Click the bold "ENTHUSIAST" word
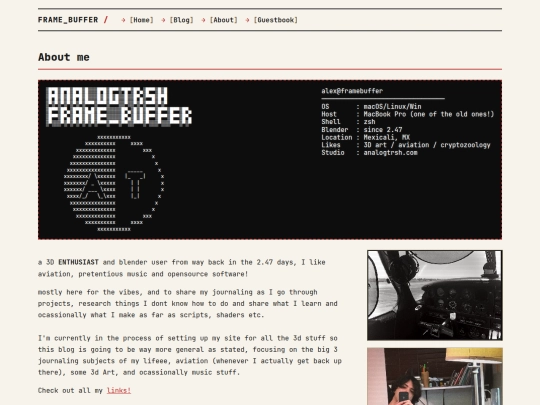This screenshot has width=540, height=405. tap(79, 262)
